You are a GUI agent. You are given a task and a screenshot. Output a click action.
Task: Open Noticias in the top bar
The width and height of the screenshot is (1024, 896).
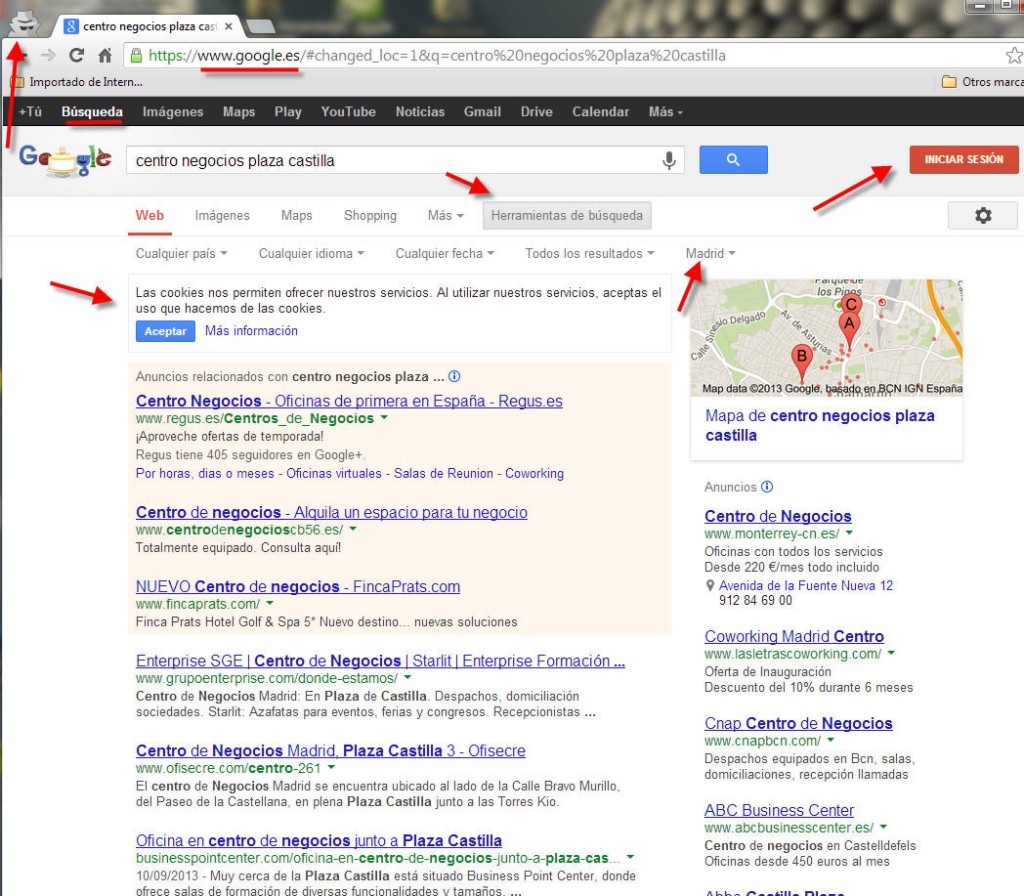(420, 112)
